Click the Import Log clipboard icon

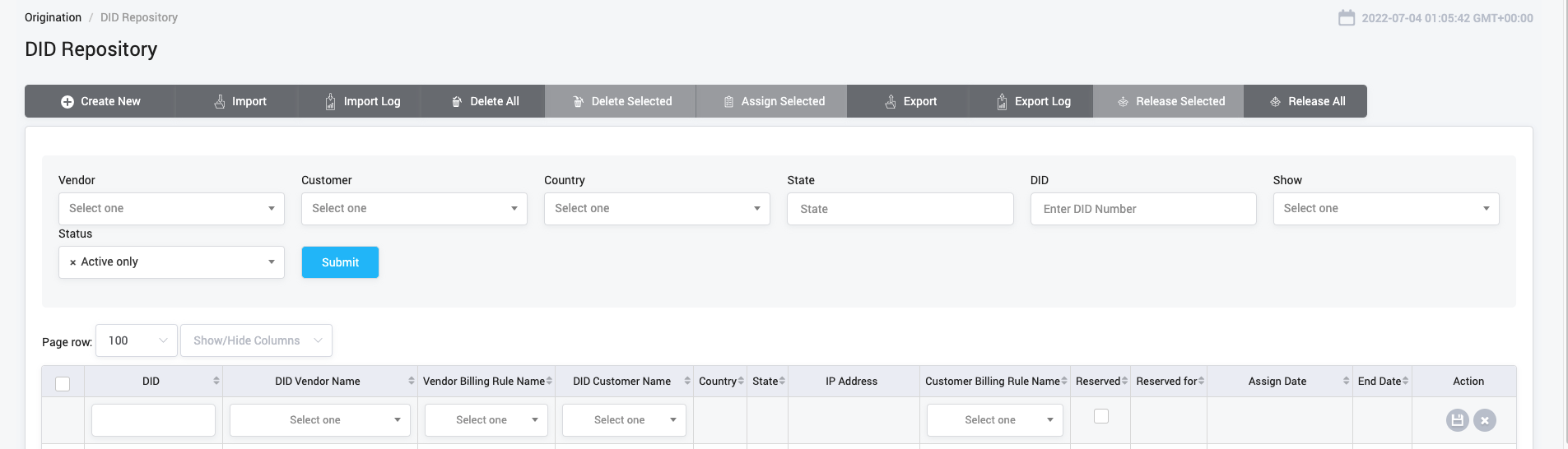[330, 102]
